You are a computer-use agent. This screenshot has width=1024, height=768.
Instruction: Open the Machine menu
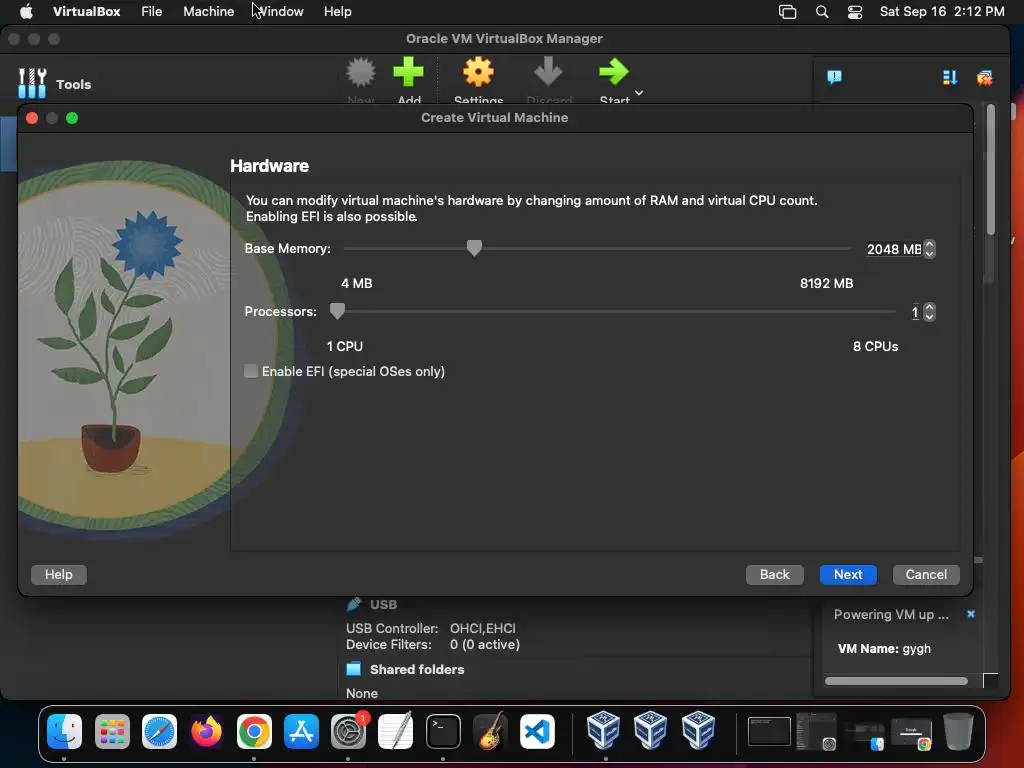208,11
